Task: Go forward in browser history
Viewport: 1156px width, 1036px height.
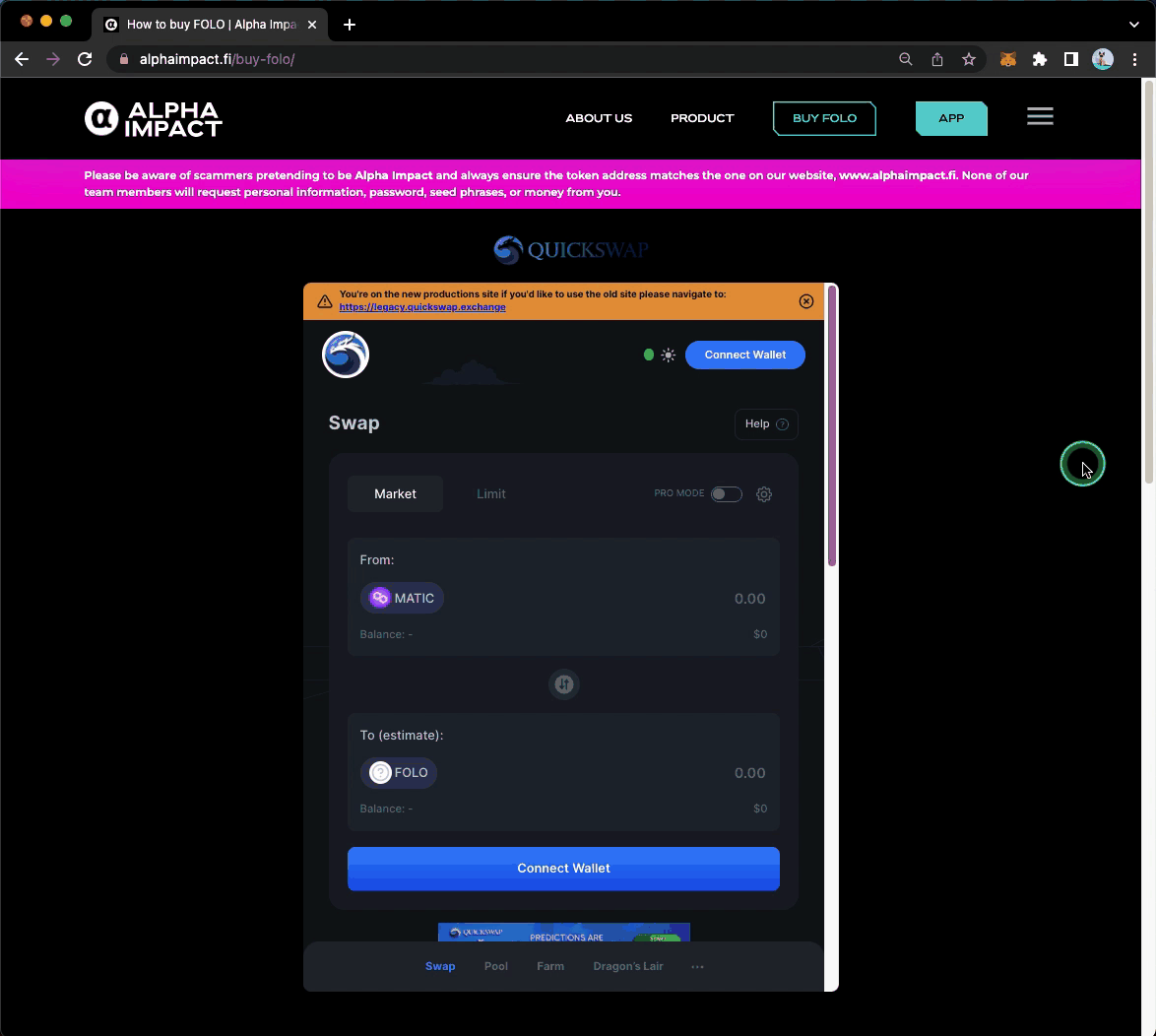Action: coord(53,59)
